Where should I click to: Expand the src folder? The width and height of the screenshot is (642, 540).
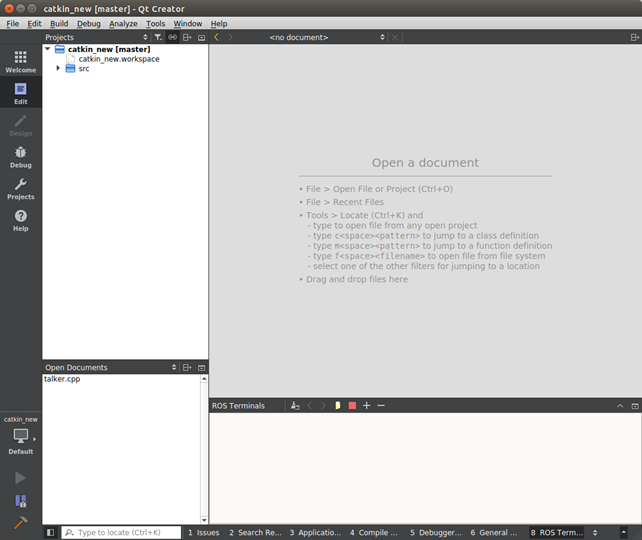58,68
